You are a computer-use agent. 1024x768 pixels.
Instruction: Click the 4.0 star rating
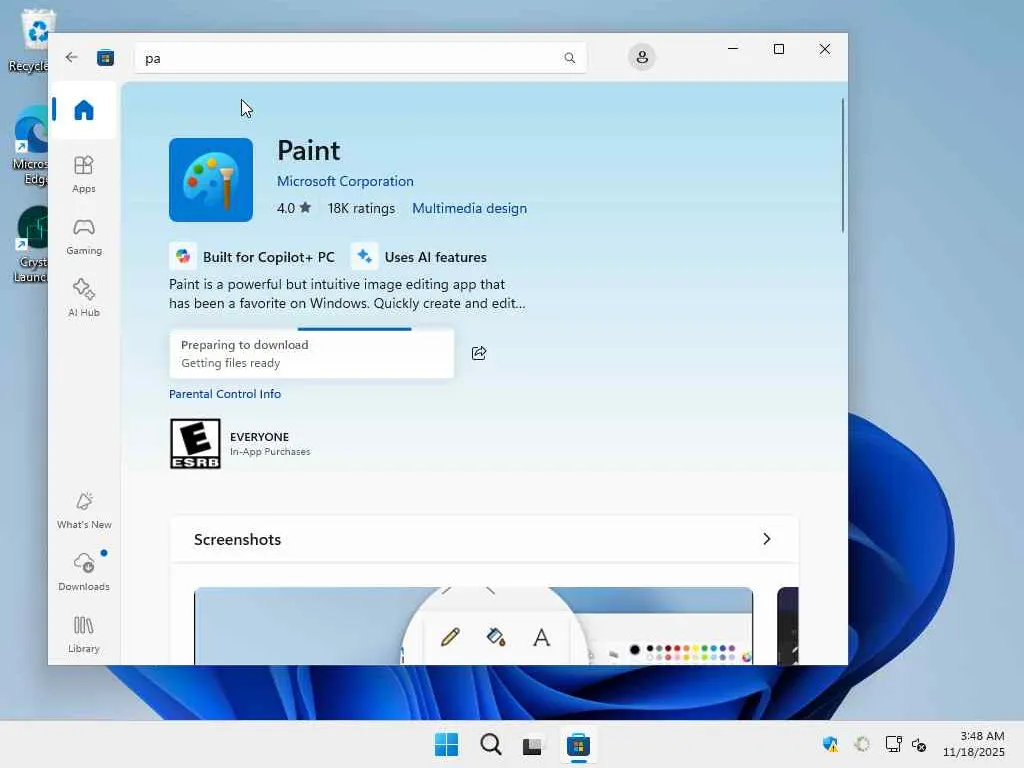[x=294, y=208]
